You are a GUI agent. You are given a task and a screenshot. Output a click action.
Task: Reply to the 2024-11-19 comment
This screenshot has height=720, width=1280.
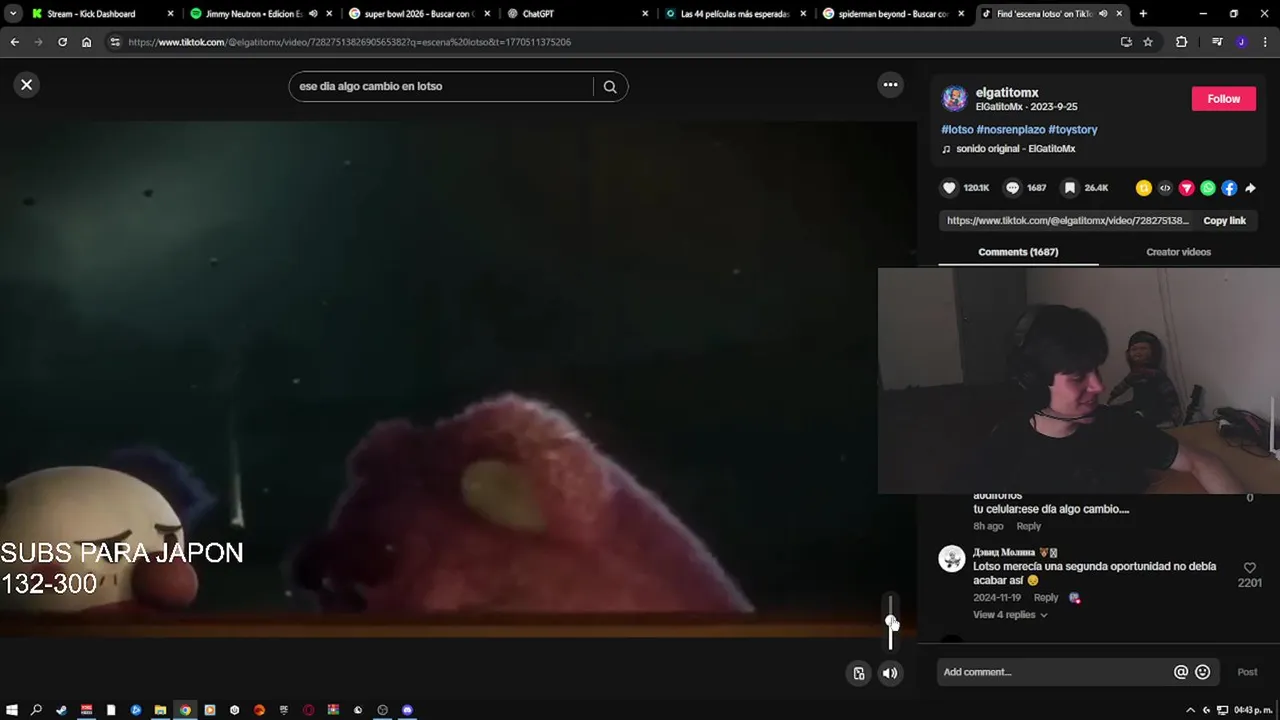click(1046, 598)
